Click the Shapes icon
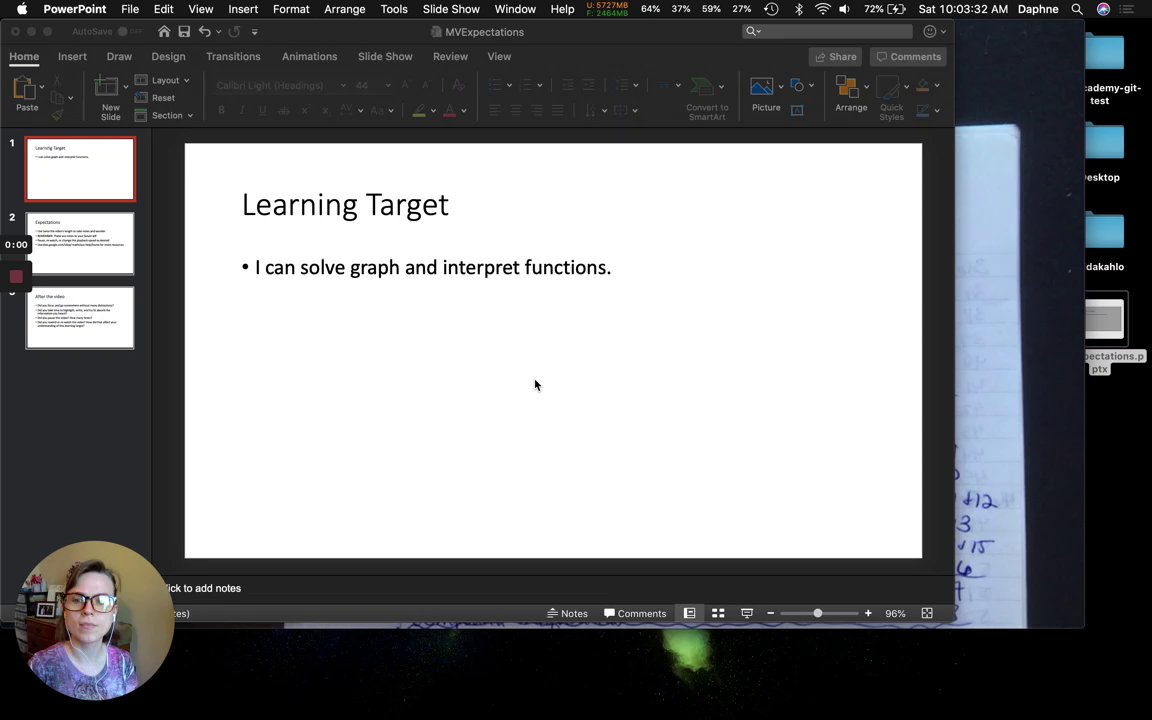This screenshot has width=1152, height=720. [797, 85]
